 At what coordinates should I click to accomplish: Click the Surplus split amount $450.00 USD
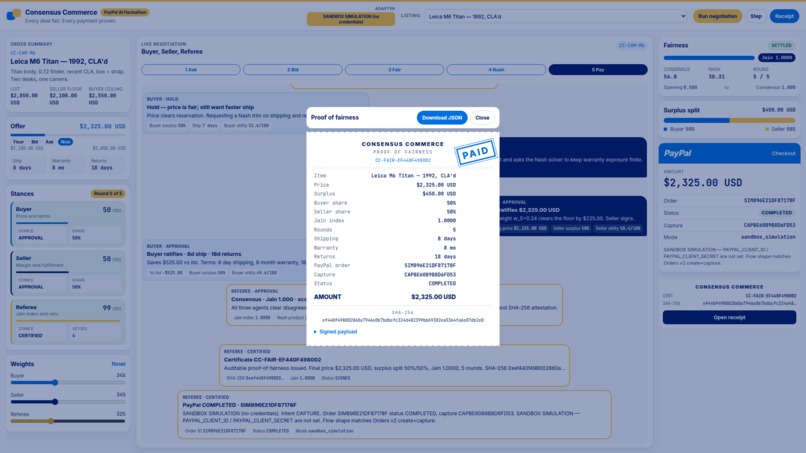tap(778, 110)
